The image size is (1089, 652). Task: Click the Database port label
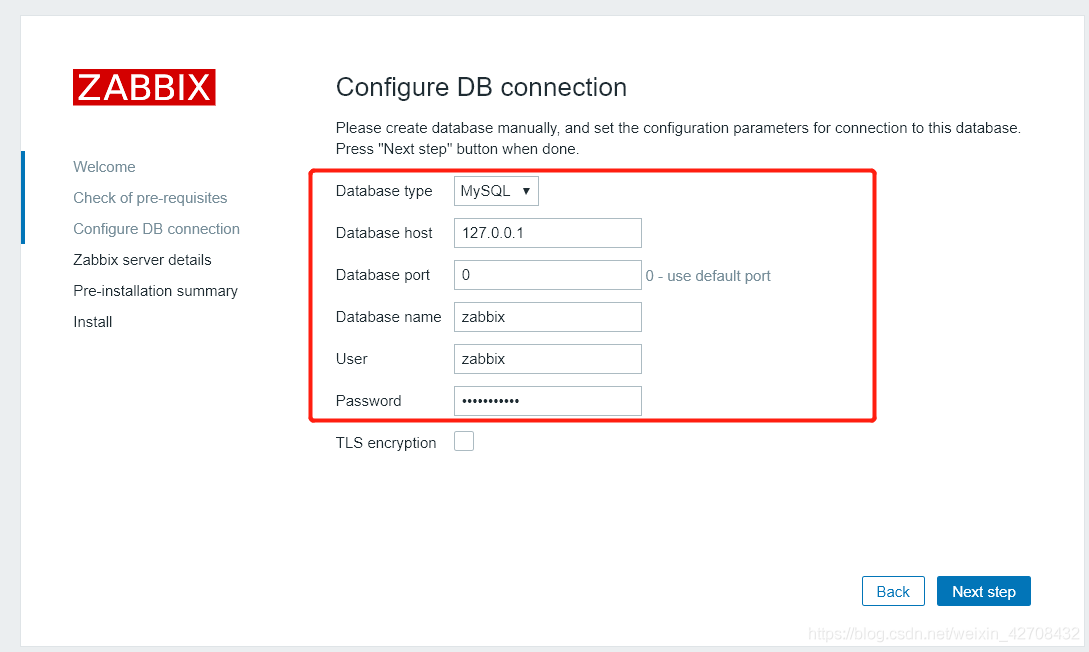click(383, 275)
